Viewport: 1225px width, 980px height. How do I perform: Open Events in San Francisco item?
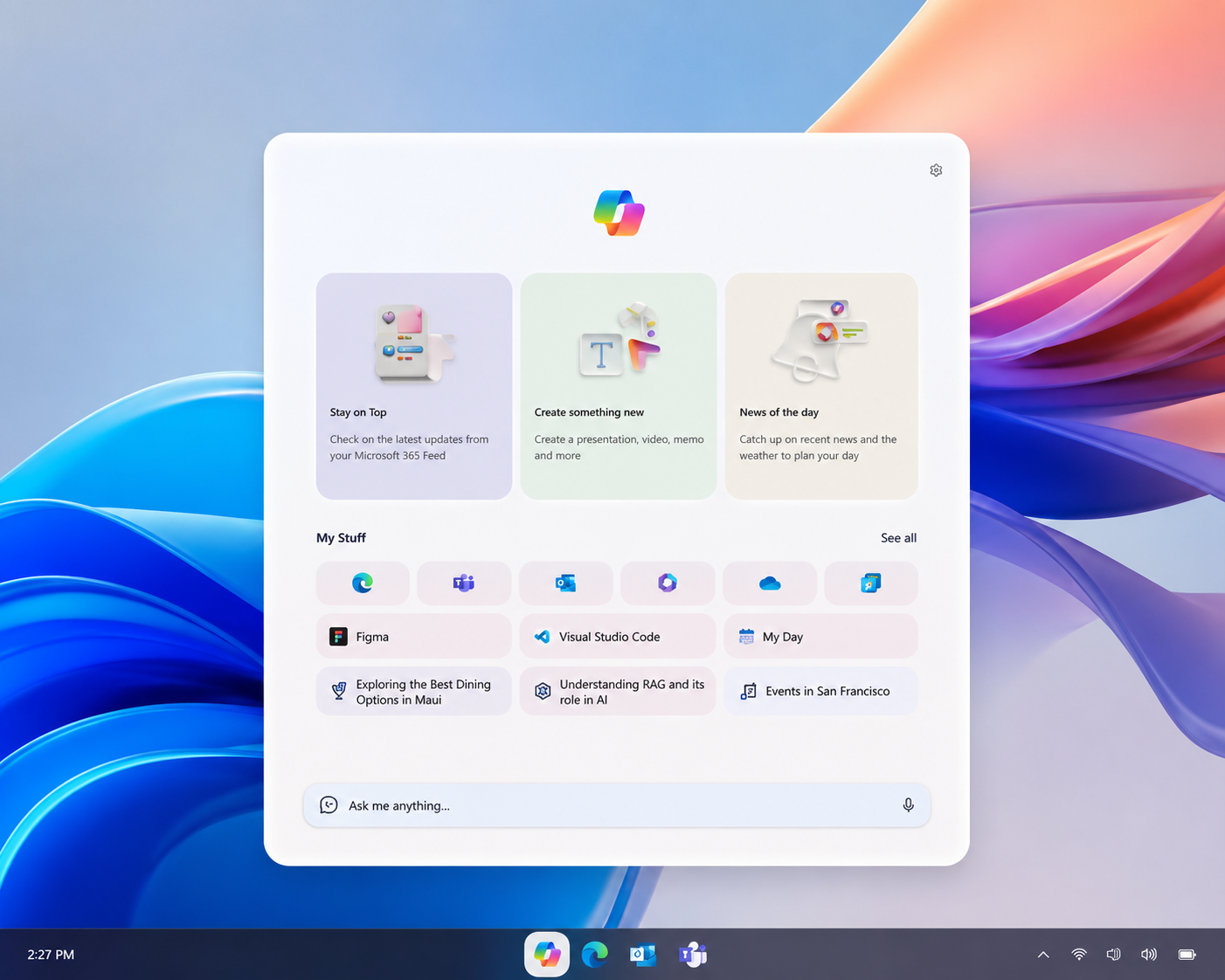[x=820, y=692]
